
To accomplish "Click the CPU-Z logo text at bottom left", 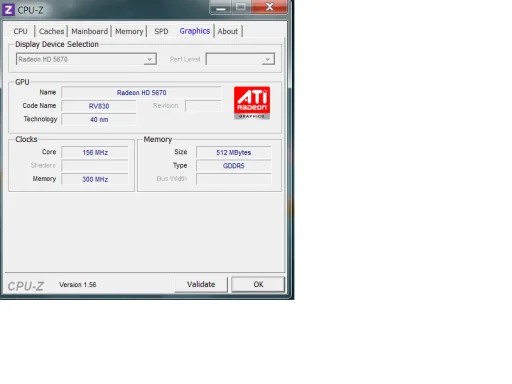I will click(26, 286).
